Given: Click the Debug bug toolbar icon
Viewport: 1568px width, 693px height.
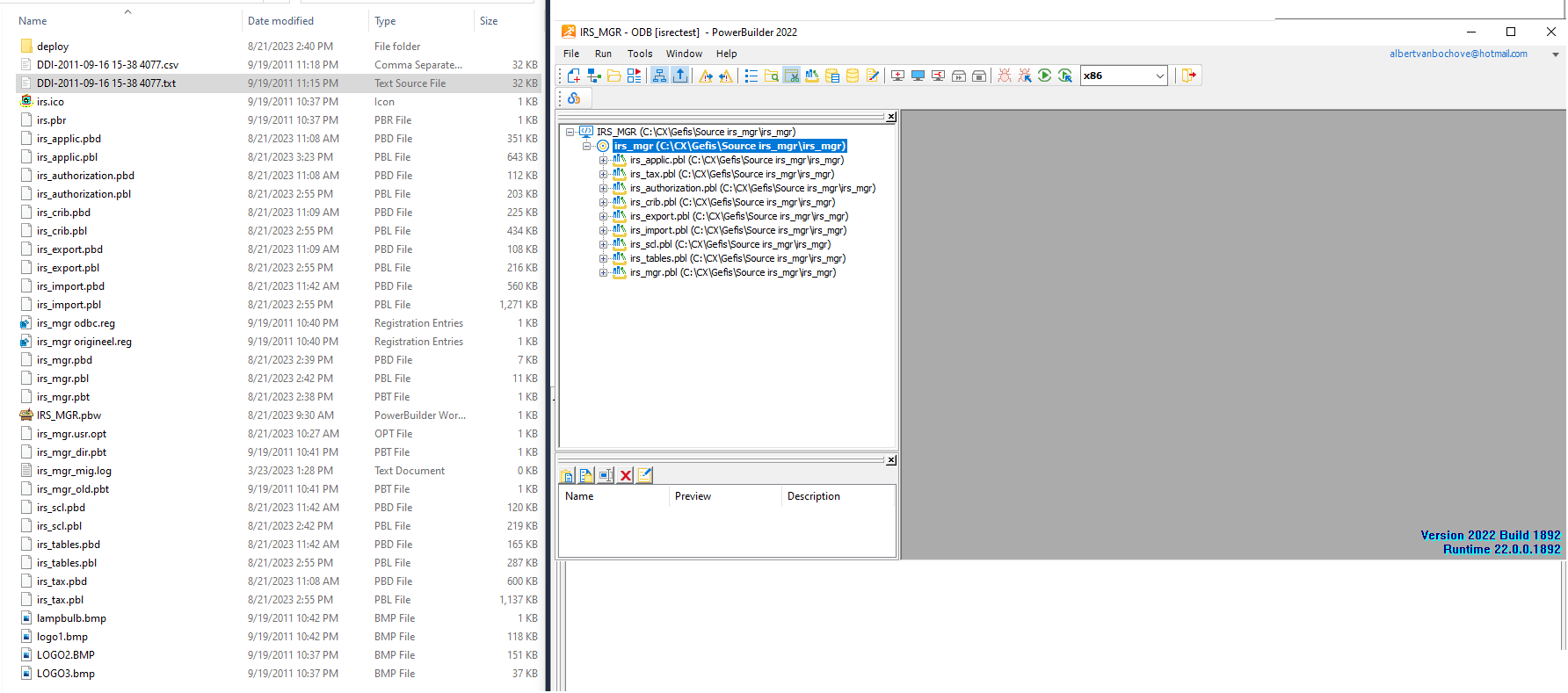Looking at the screenshot, I should click(x=1005, y=76).
